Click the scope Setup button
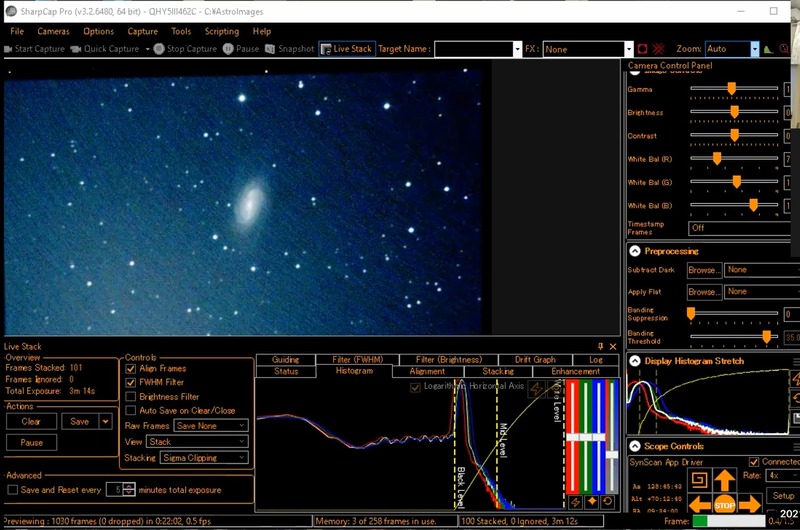The image size is (800, 530). click(x=783, y=496)
